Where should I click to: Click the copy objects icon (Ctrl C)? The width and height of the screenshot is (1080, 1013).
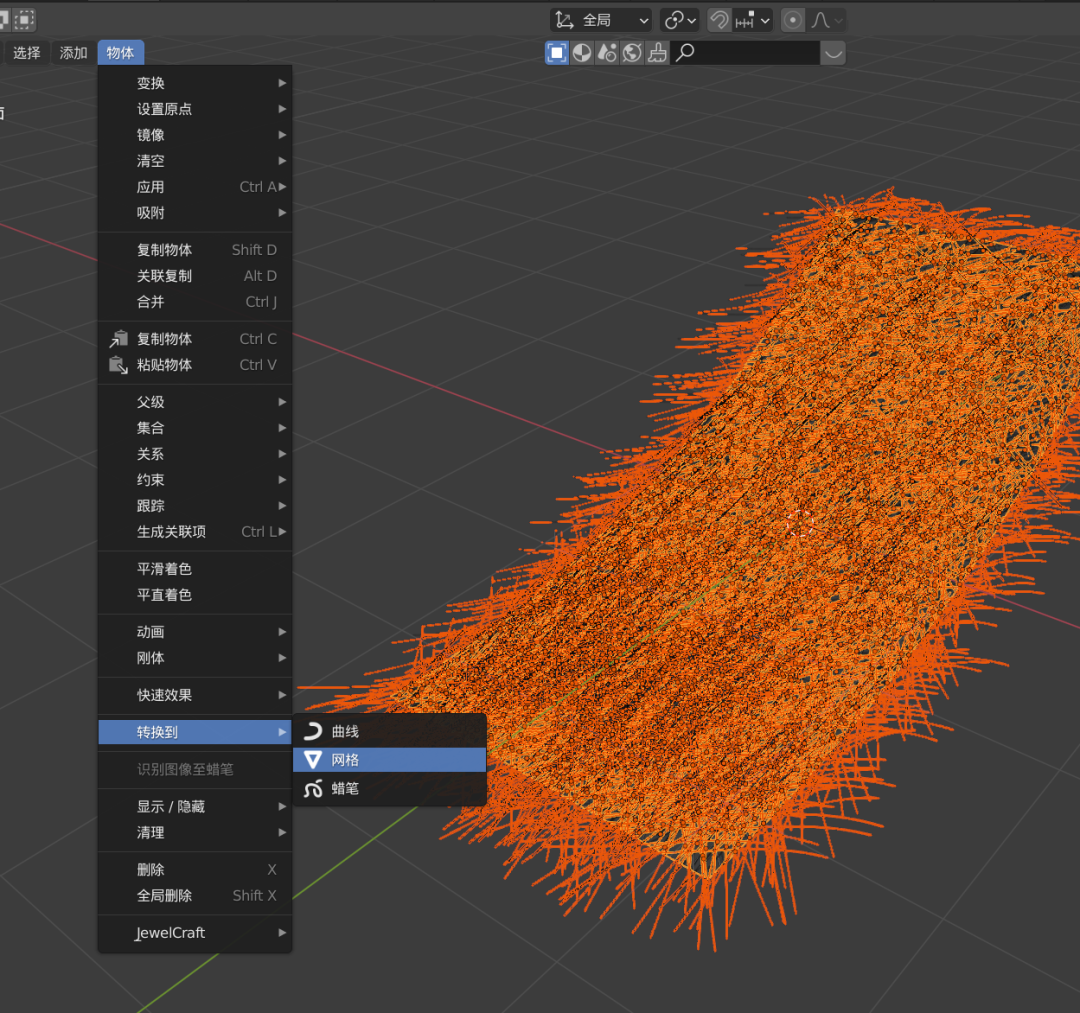click(x=118, y=339)
